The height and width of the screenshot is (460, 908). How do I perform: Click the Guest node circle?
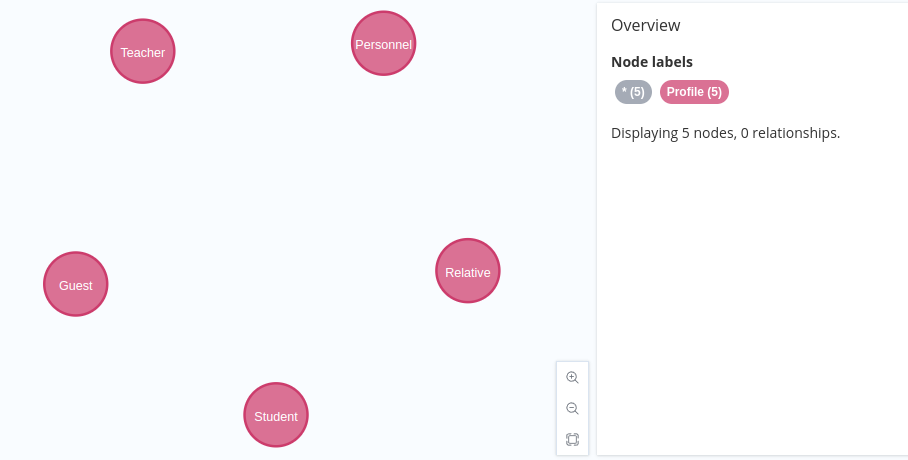click(x=76, y=284)
